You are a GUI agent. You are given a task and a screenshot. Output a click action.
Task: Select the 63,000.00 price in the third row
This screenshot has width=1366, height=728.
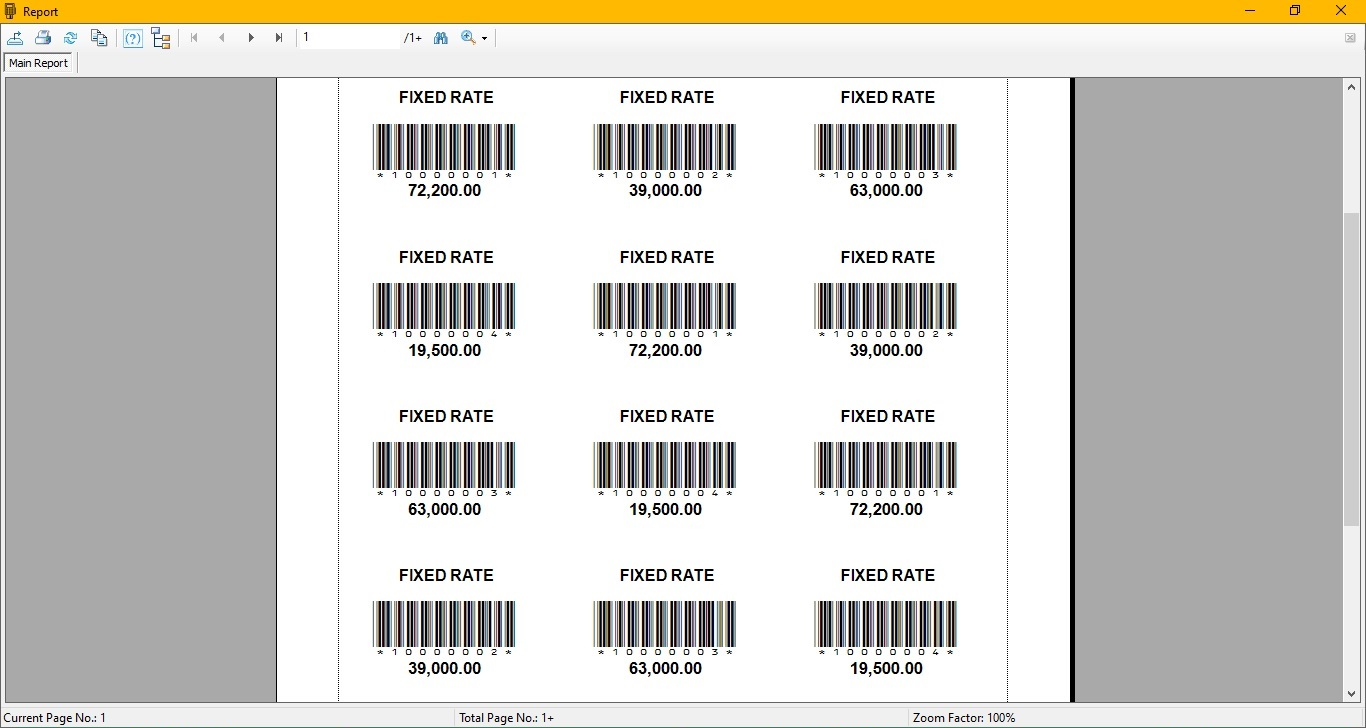click(445, 510)
